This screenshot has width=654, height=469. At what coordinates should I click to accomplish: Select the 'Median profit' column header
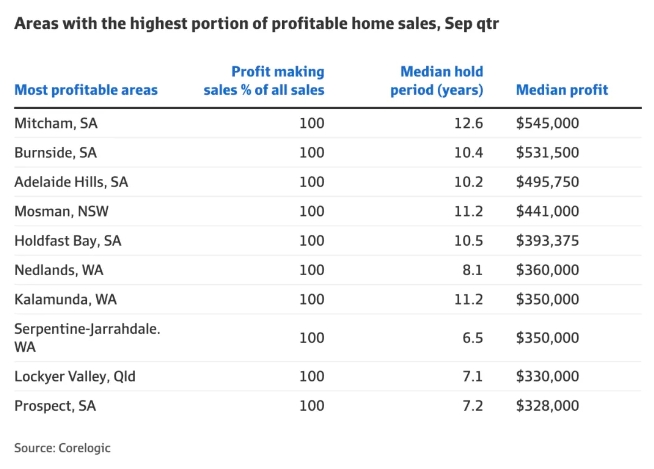[562, 91]
